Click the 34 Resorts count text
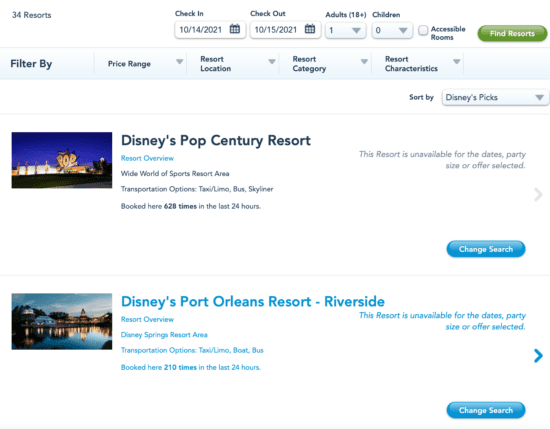550x429 pixels. (x=32, y=15)
